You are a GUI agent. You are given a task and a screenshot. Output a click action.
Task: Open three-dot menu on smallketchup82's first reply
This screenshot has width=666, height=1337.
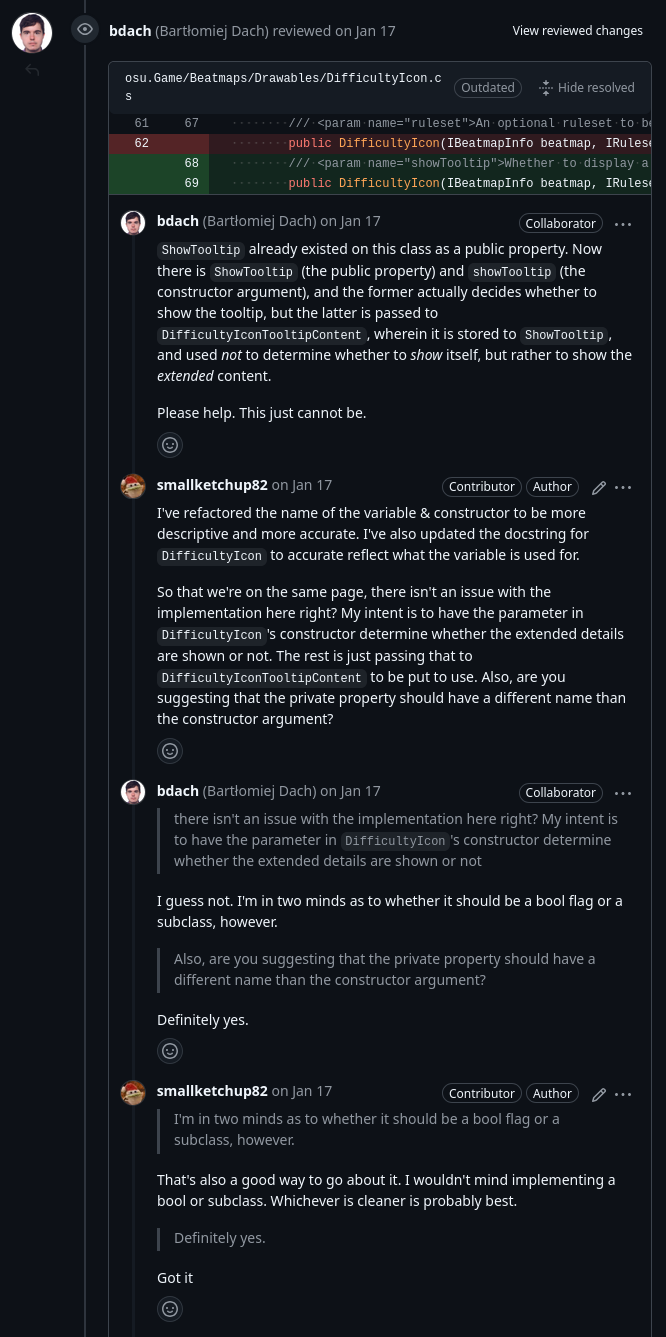623,488
